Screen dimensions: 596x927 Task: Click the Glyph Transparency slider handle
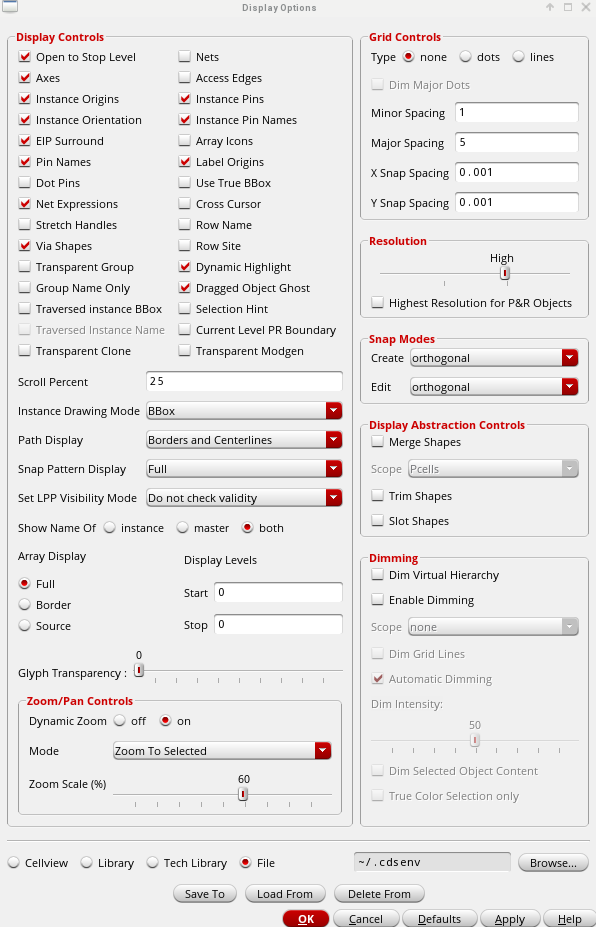[x=138, y=670]
